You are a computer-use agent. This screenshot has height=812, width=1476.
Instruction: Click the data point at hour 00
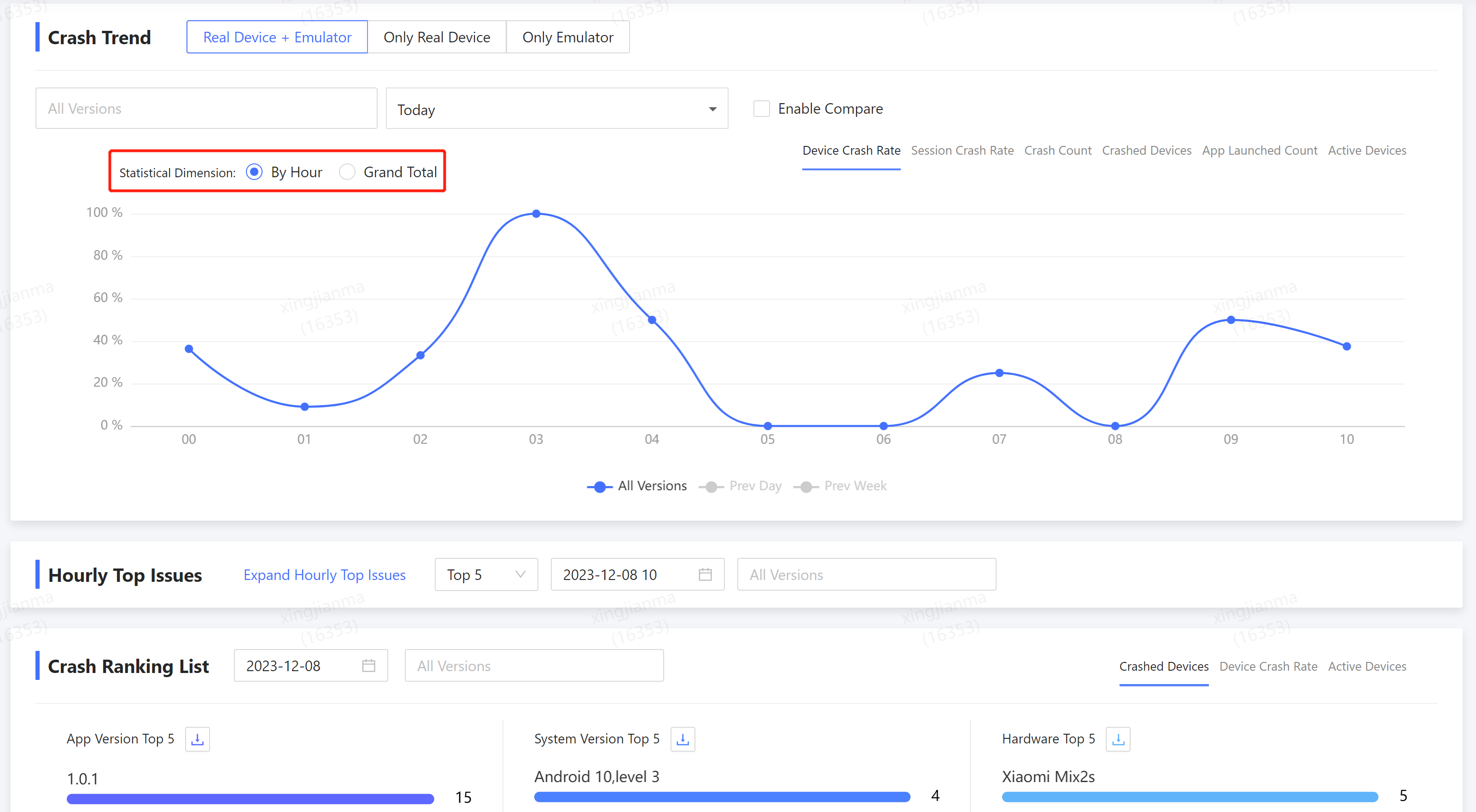pyautogui.click(x=188, y=349)
